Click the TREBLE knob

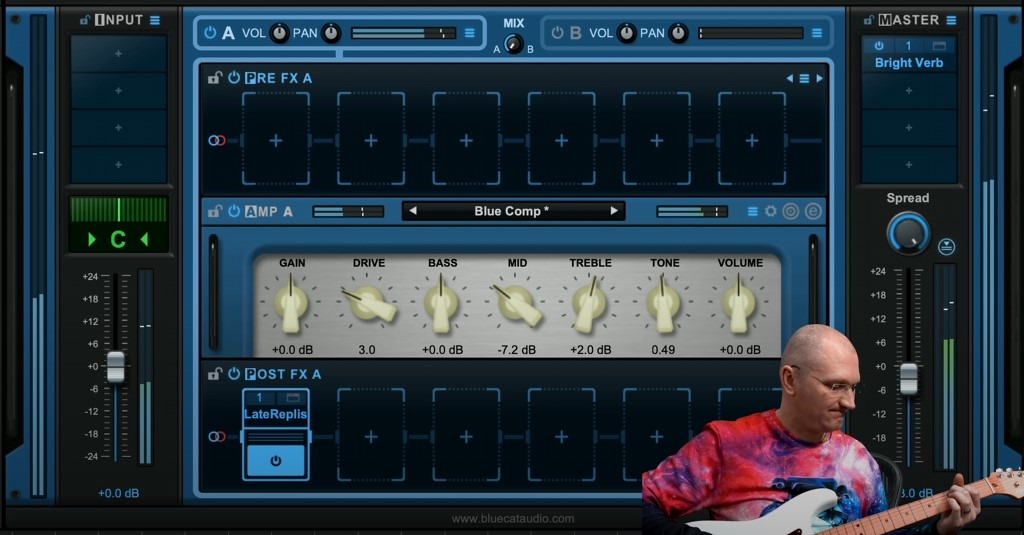pos(590,304)
